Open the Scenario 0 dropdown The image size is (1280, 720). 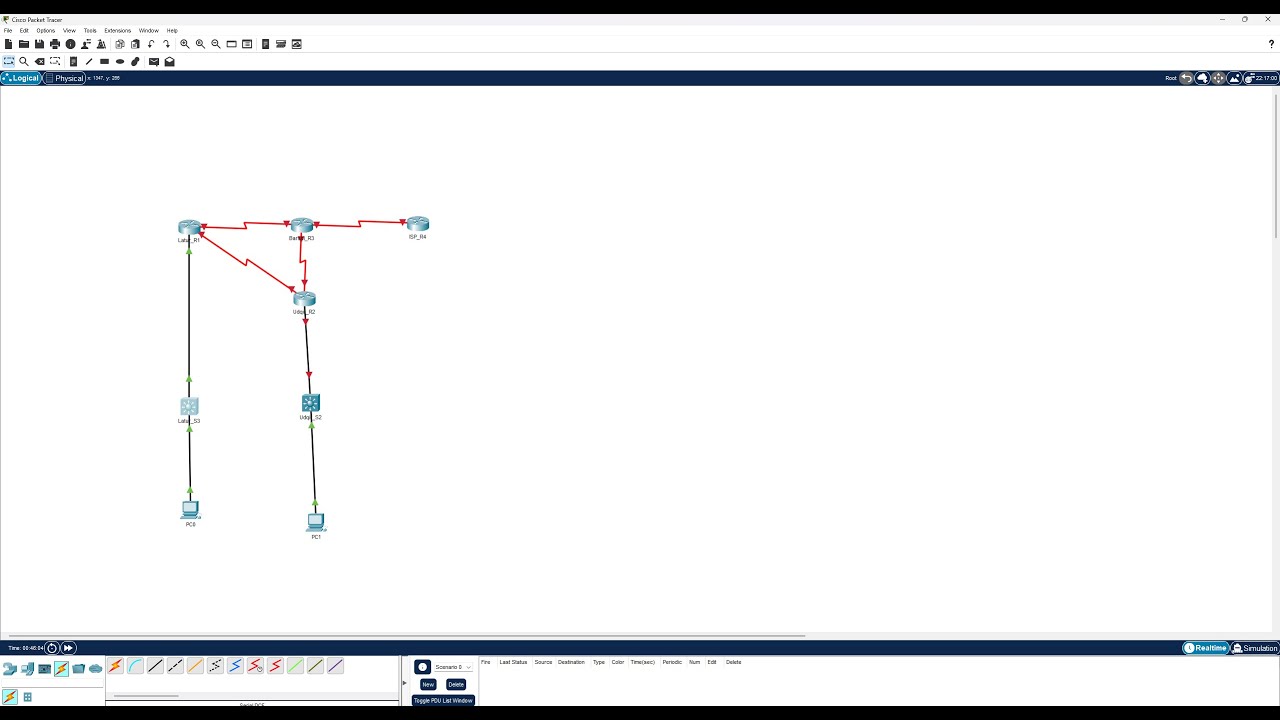453,667
